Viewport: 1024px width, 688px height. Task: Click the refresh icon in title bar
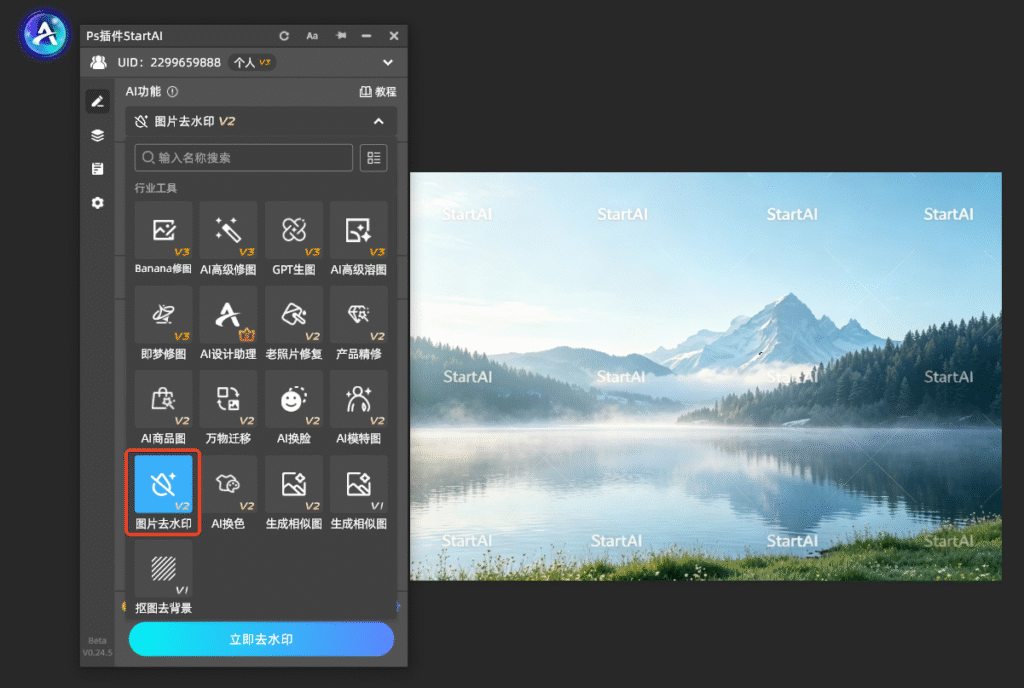284,36
